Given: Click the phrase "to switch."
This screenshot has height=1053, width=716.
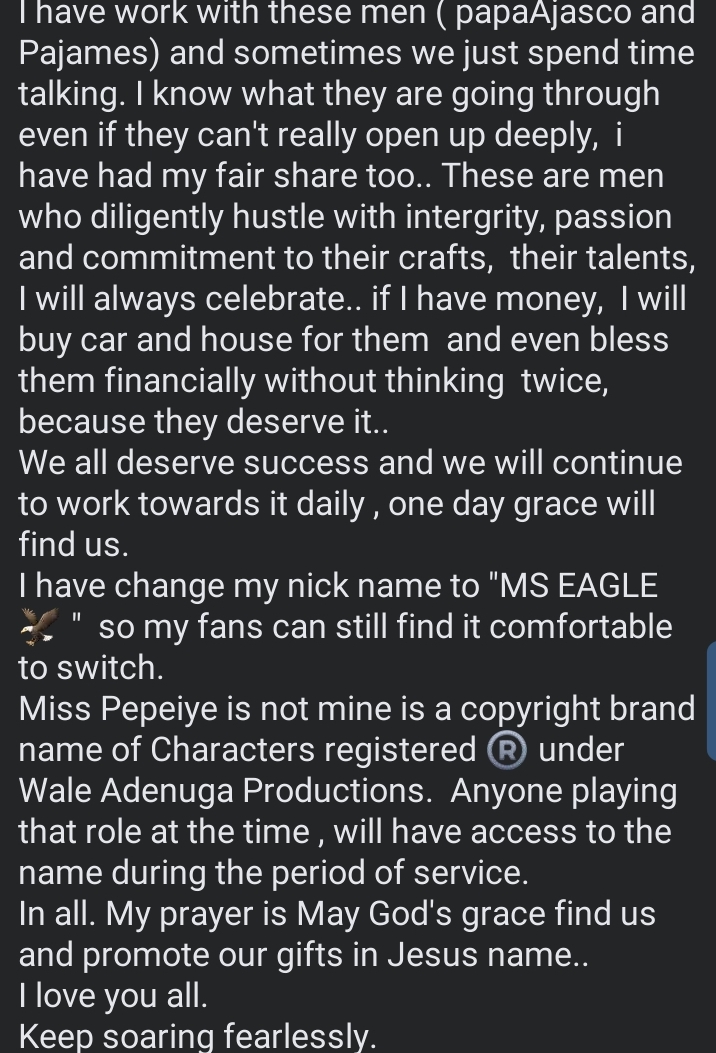Looking at the screenshot, I should (89, 668).
